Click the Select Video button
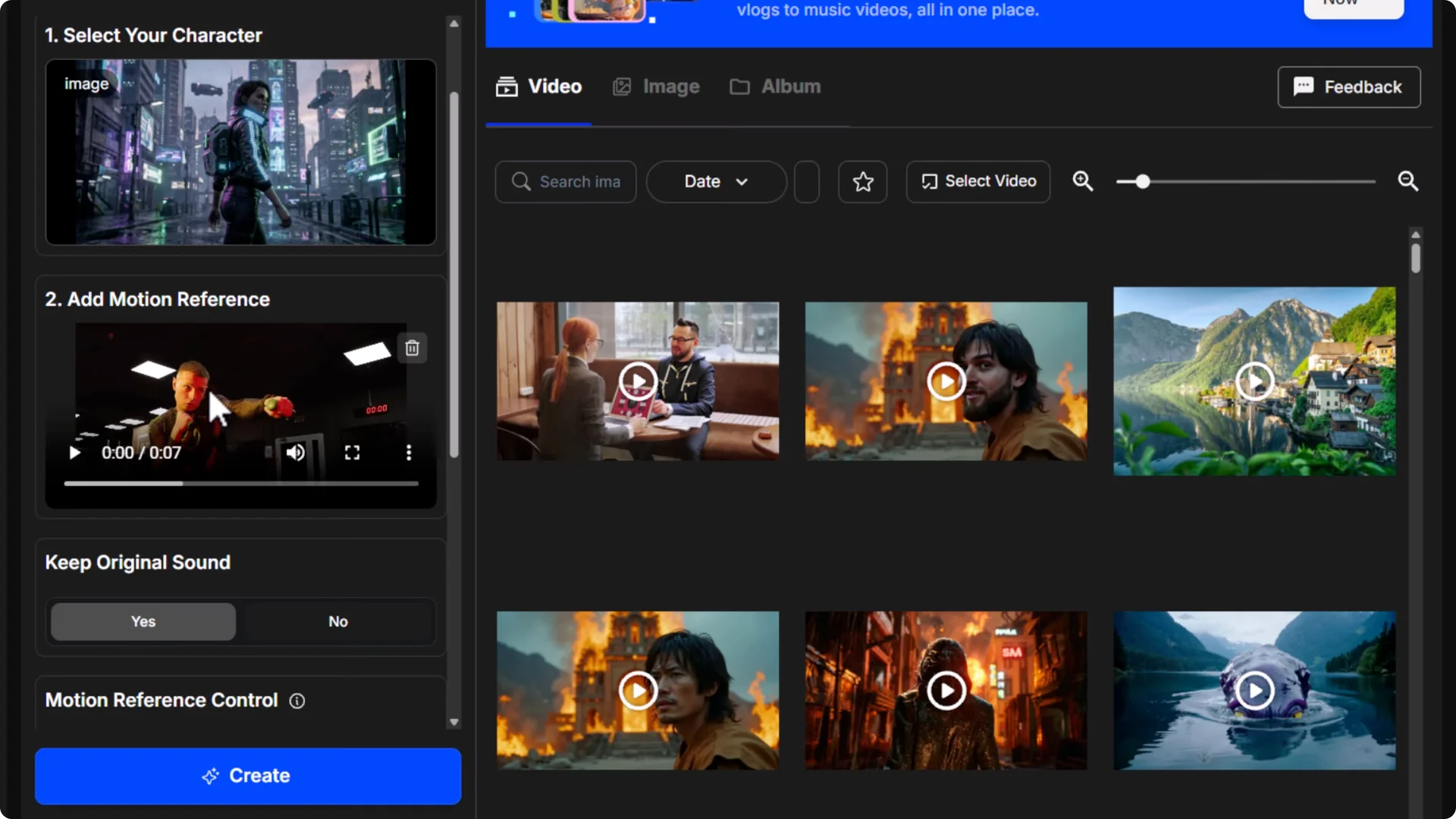Screen dimensions: 1456x819 pyautogui.click(x=977, y=181)
